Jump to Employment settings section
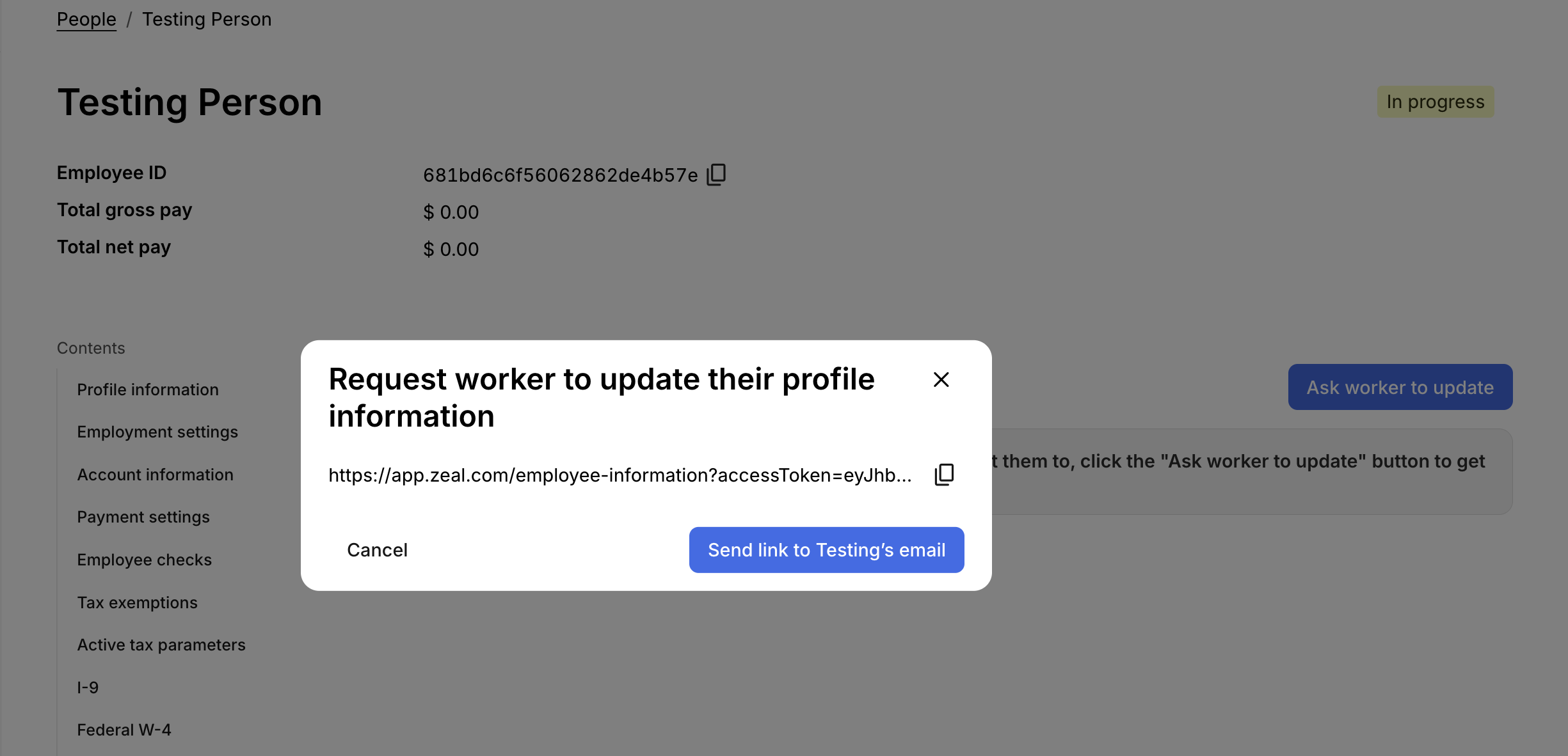Image resolution: width=1568 pixels, height=756 pixels. pyautogui.click(x=157, y=432)
